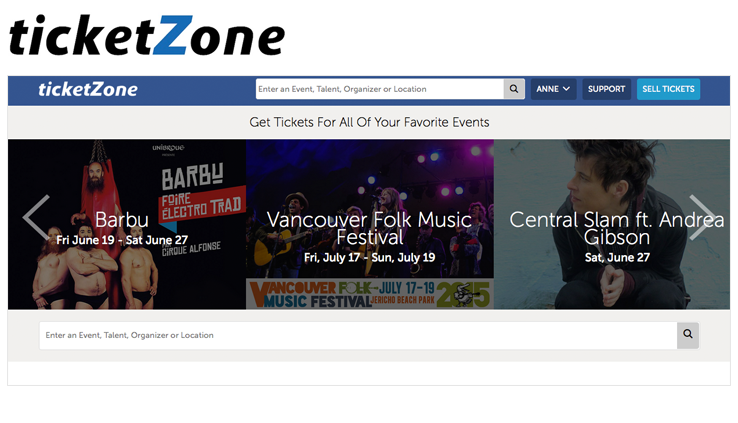Open the ANNE account dropdown

pos(554,89)
